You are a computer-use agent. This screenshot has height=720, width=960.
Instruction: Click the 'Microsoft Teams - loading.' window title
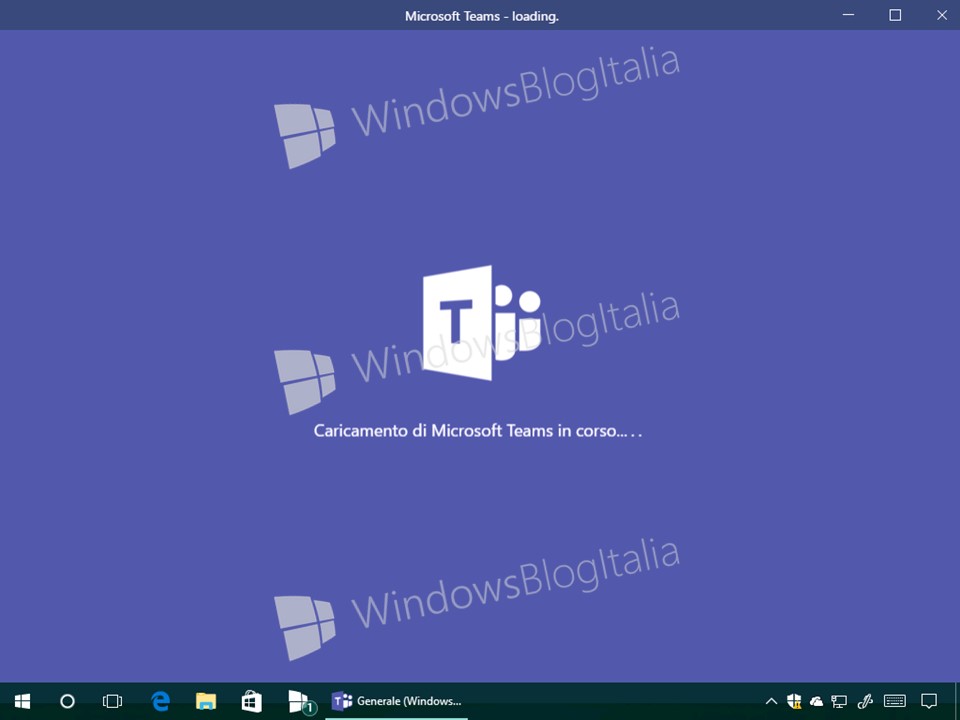(x=482, y=17)
